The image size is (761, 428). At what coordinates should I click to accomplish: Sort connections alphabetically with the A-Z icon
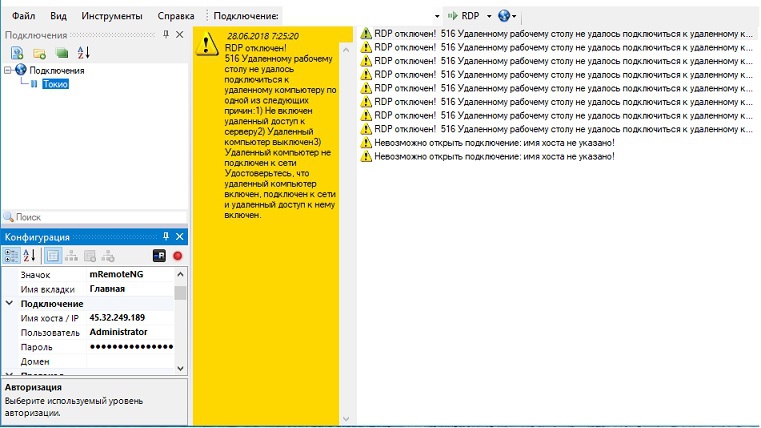point(83,52)
